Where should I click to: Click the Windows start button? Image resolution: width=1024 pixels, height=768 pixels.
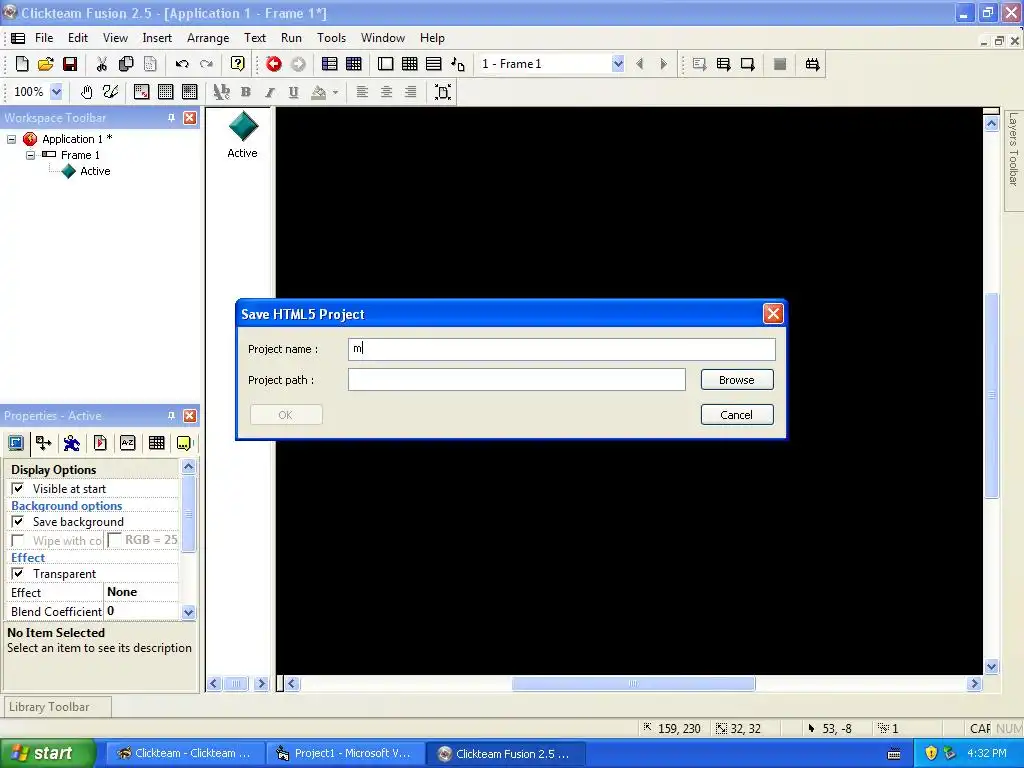(x=47, y=753)
